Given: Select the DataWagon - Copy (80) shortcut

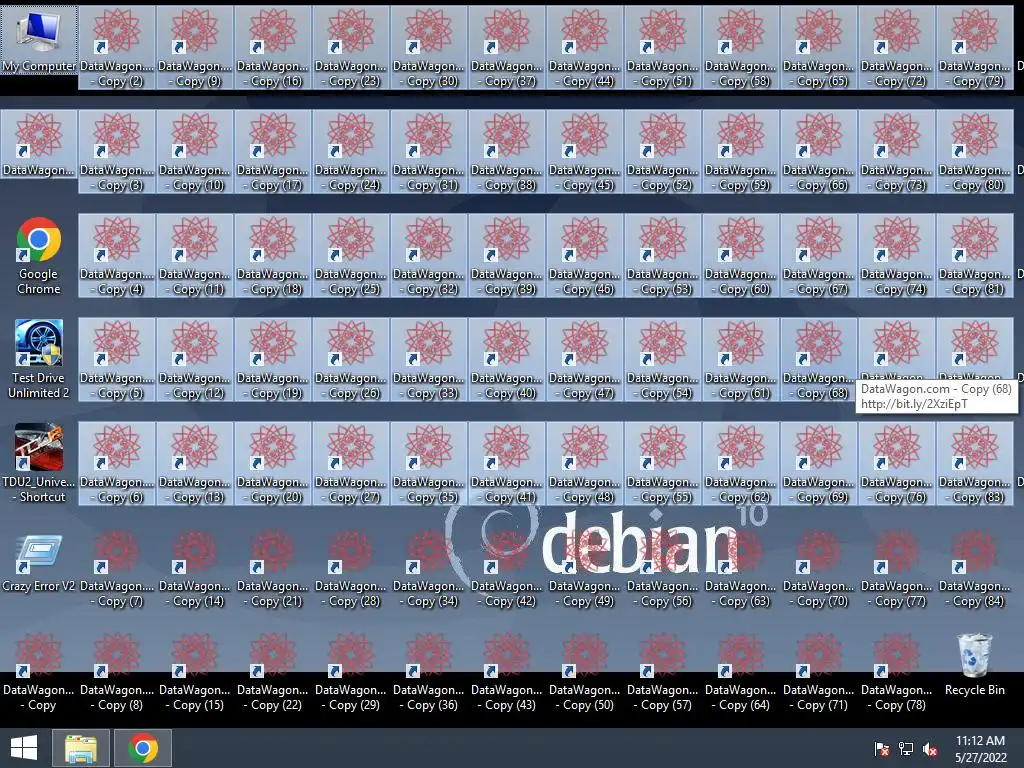Looking at the screenshot, I should tap(975, 152).
